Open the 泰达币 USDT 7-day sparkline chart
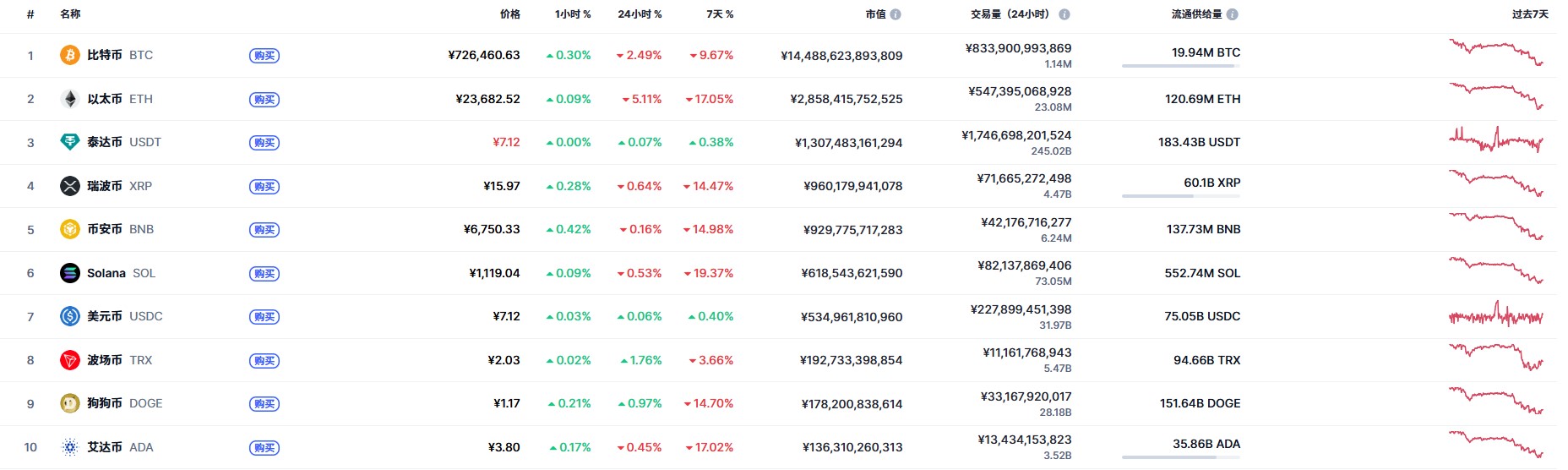 pos(1495,140)
